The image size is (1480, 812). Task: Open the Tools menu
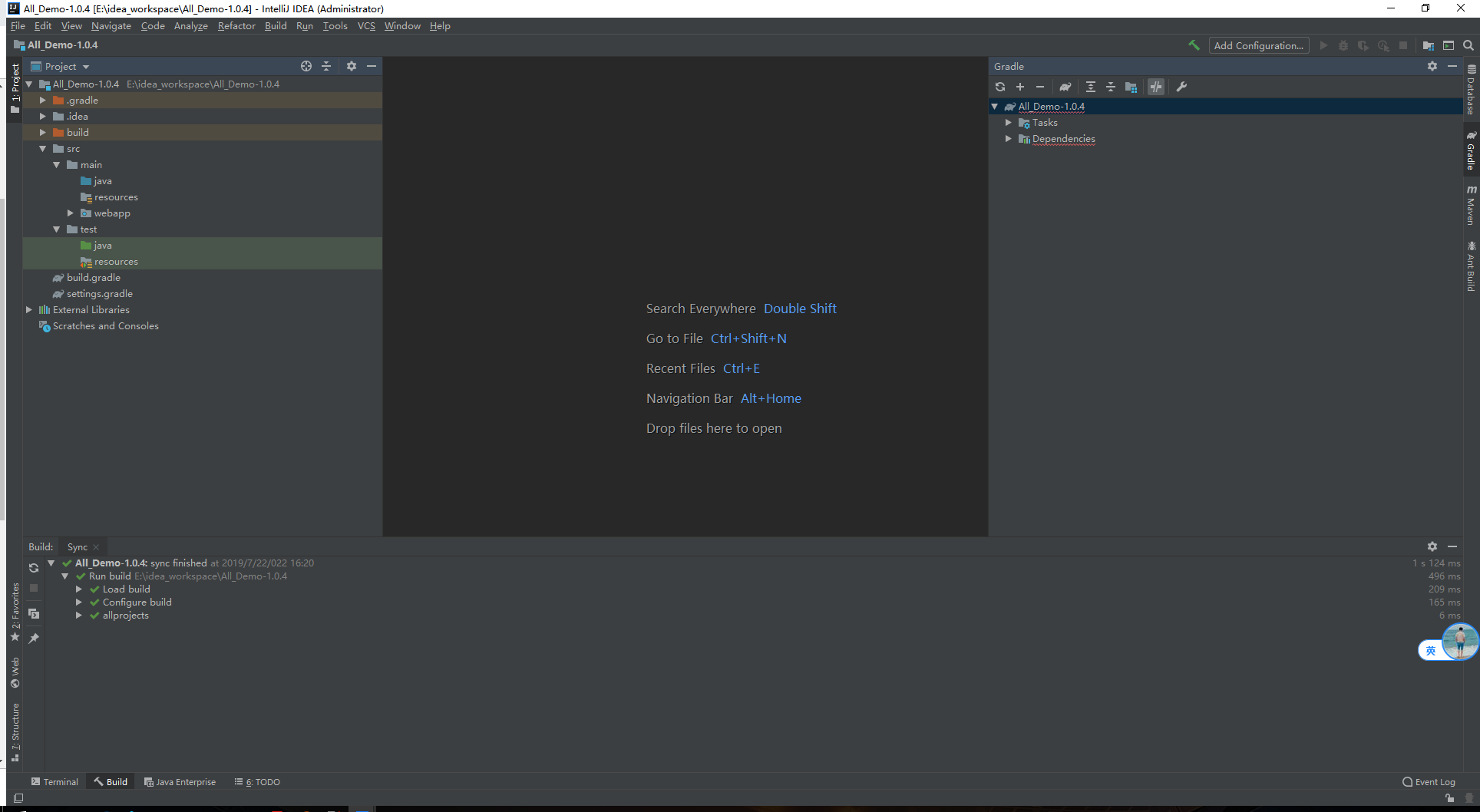point(335,26)
